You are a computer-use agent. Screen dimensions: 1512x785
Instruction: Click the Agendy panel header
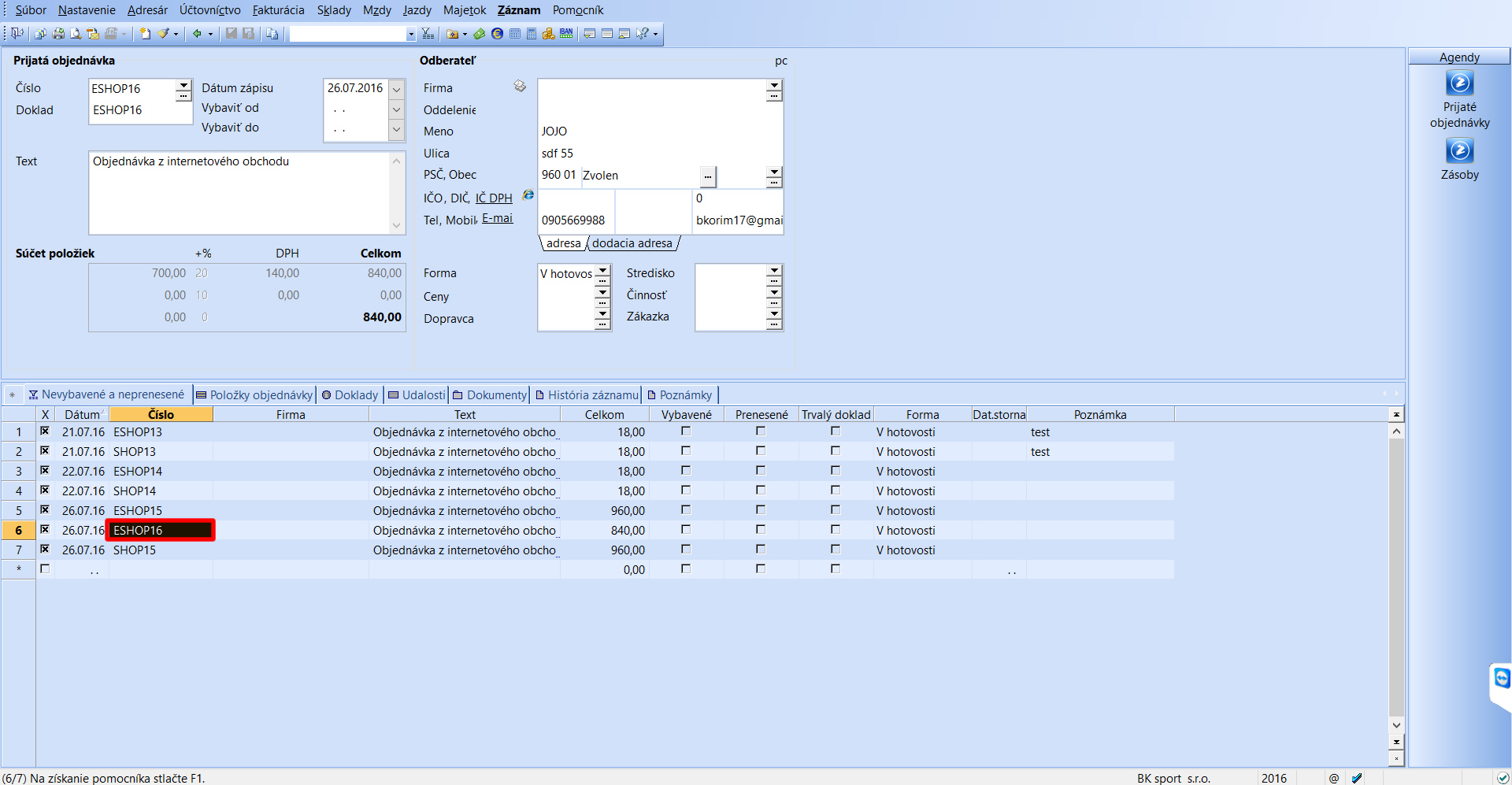[x=1459, y=57]
